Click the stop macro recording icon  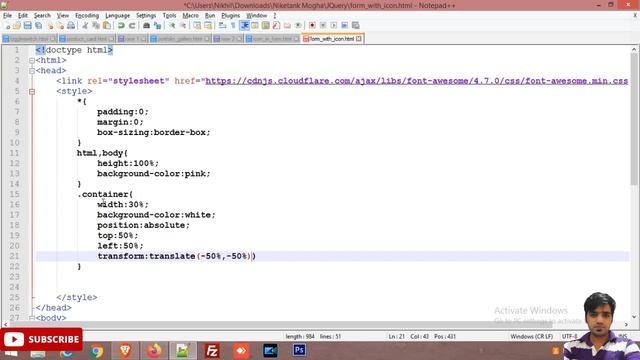(323, 26)
